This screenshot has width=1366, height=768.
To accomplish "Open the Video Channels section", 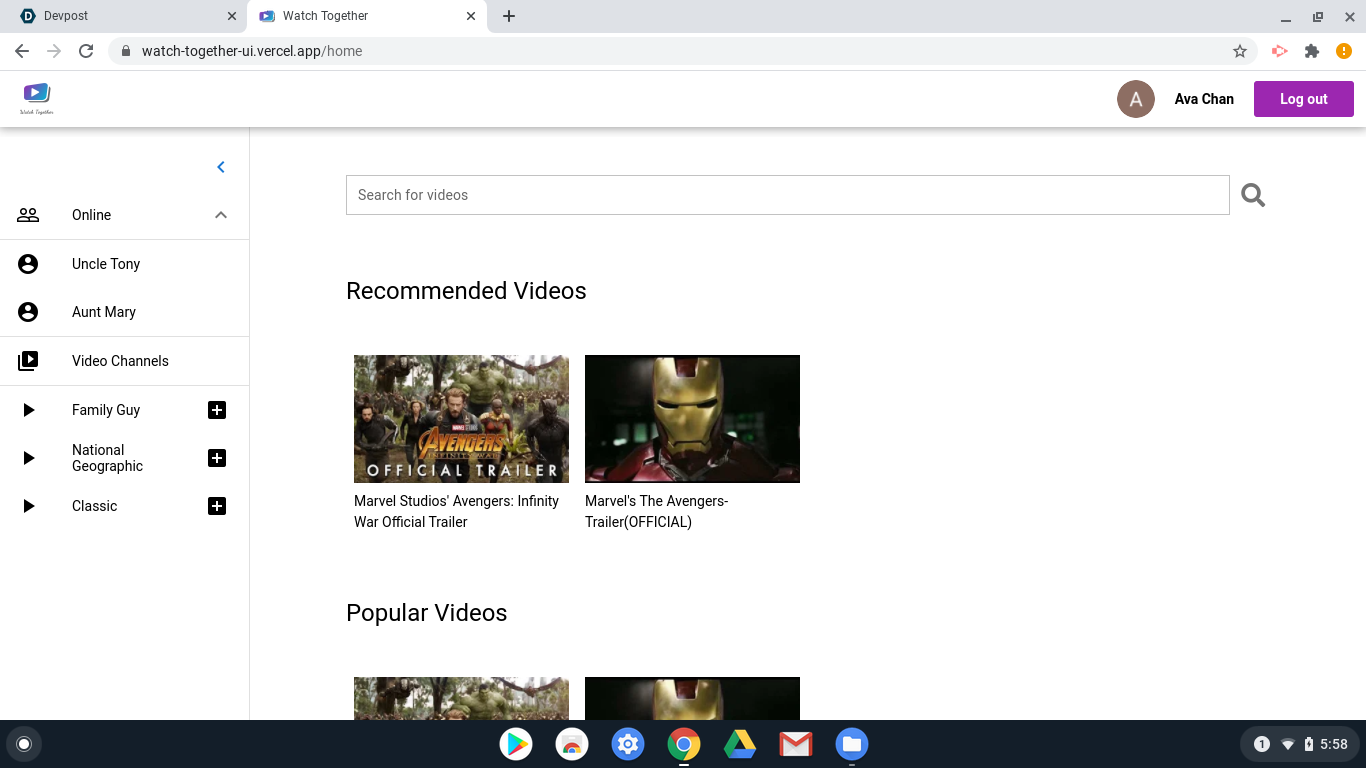I will (125, 361).
